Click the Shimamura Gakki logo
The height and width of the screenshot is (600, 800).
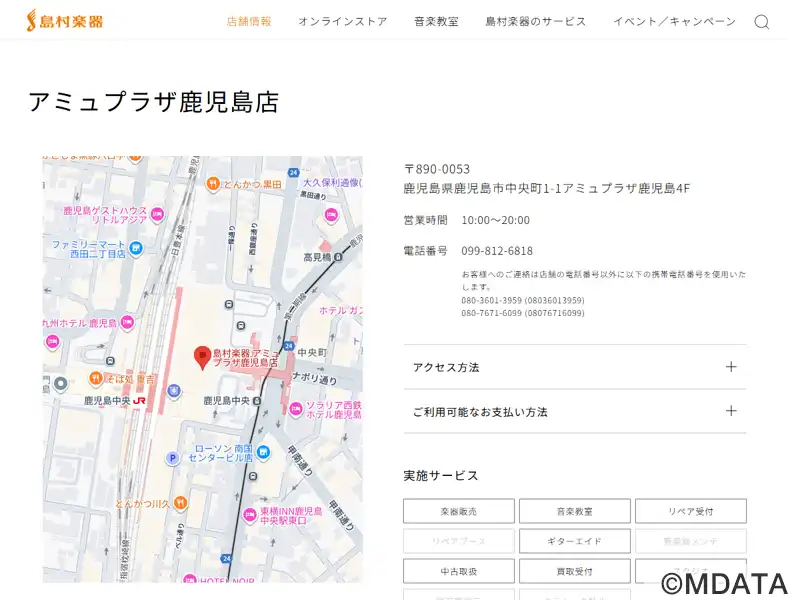(x=64, y=20)
